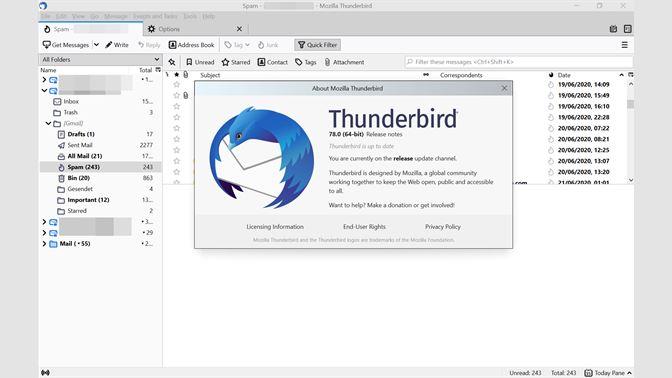This screenshot has height=378, width=672.
Task: Open the Address Book
Action: (191, 45)
